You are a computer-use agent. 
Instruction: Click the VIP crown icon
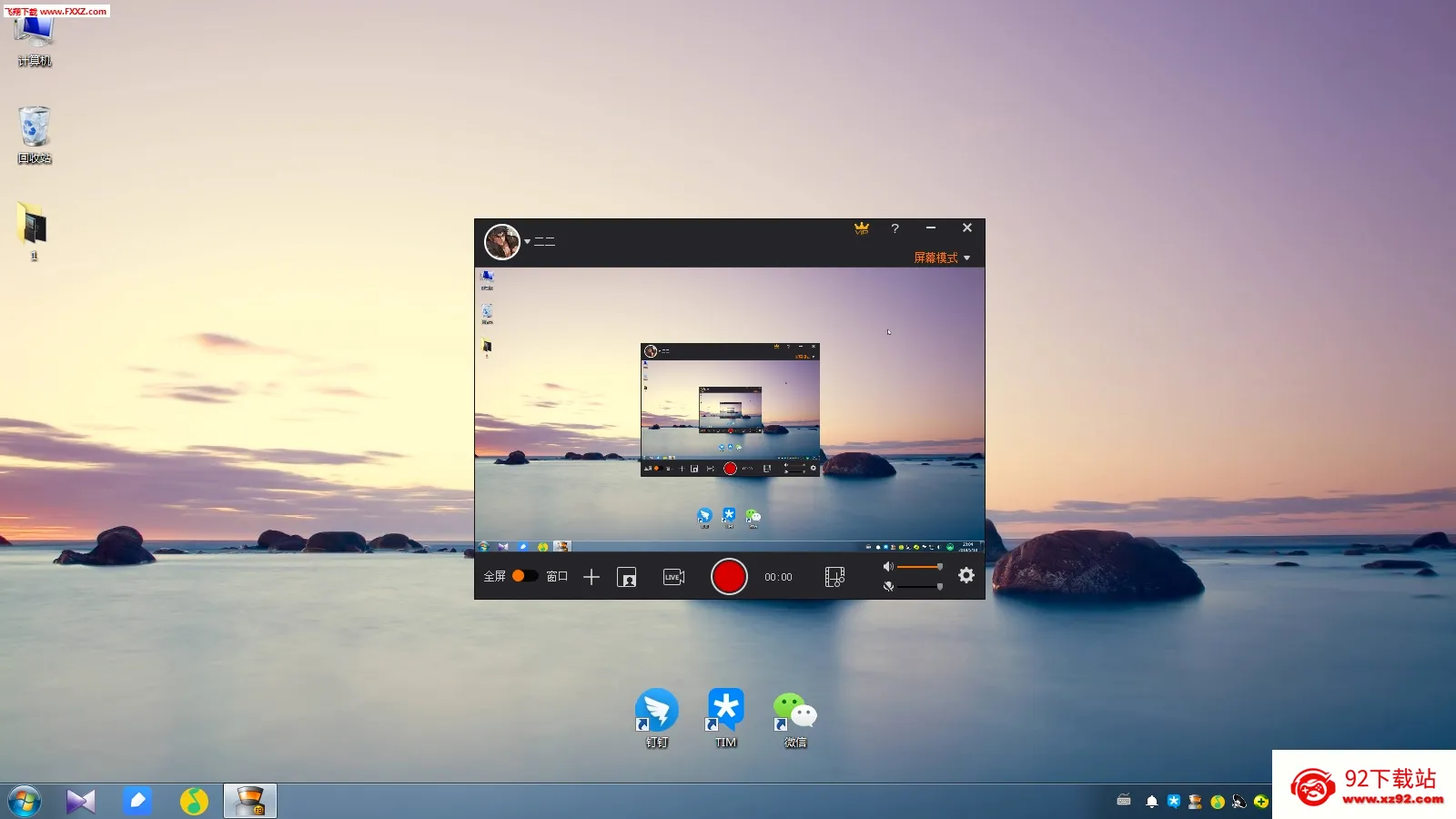point(862,228)
